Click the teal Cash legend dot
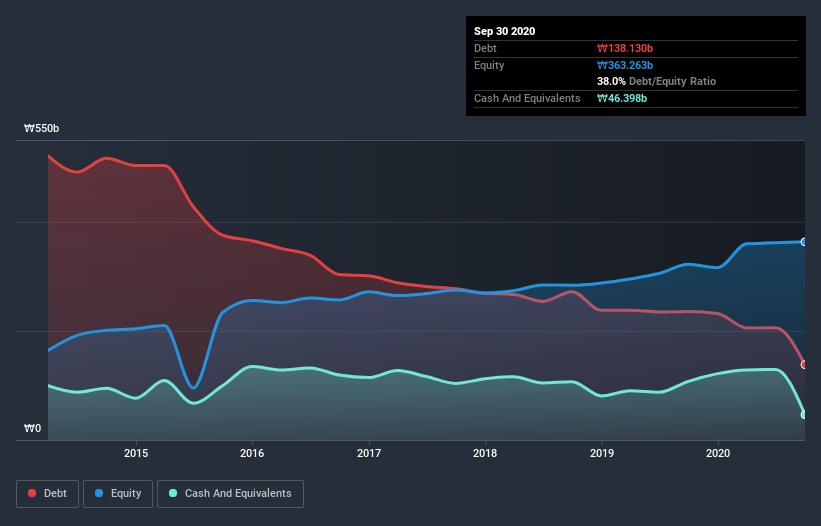This screenshot has width=821, height=526. pyautogui.click(x=173, y=493)
